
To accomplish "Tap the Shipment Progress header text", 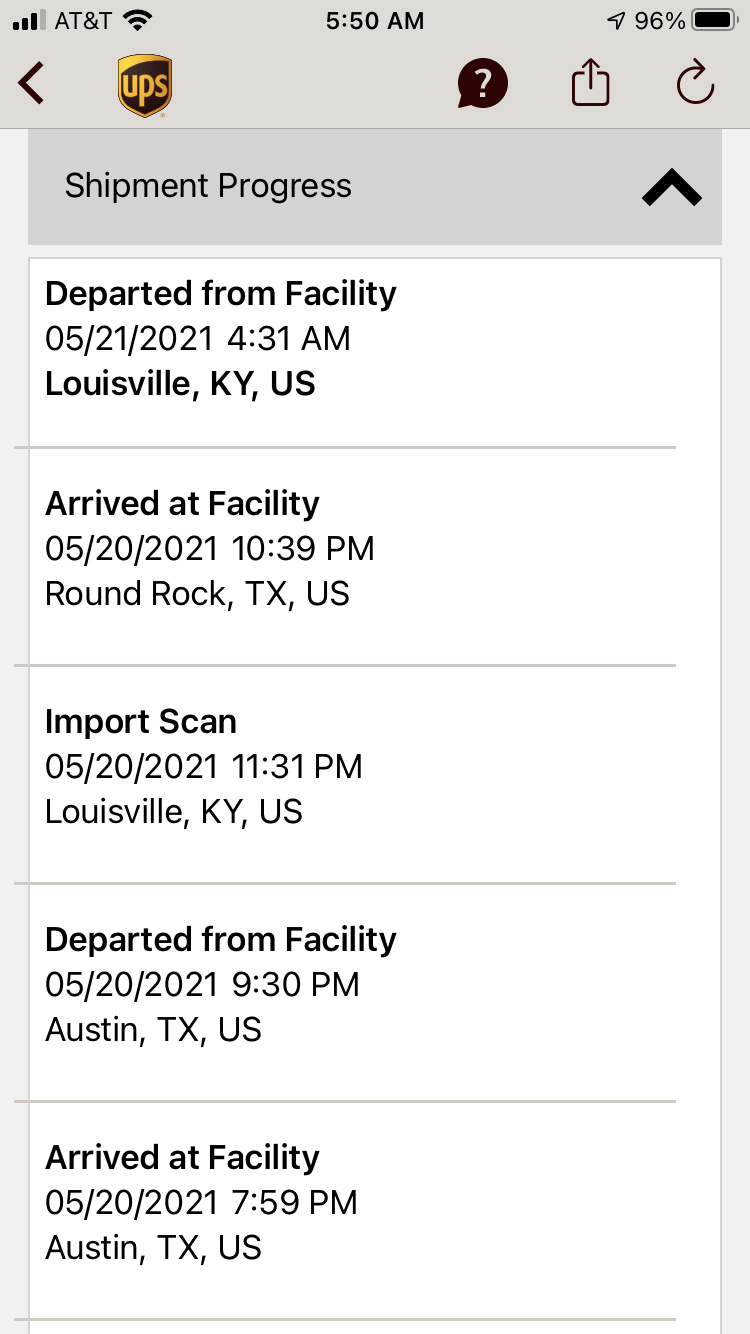I will [208, 186].
